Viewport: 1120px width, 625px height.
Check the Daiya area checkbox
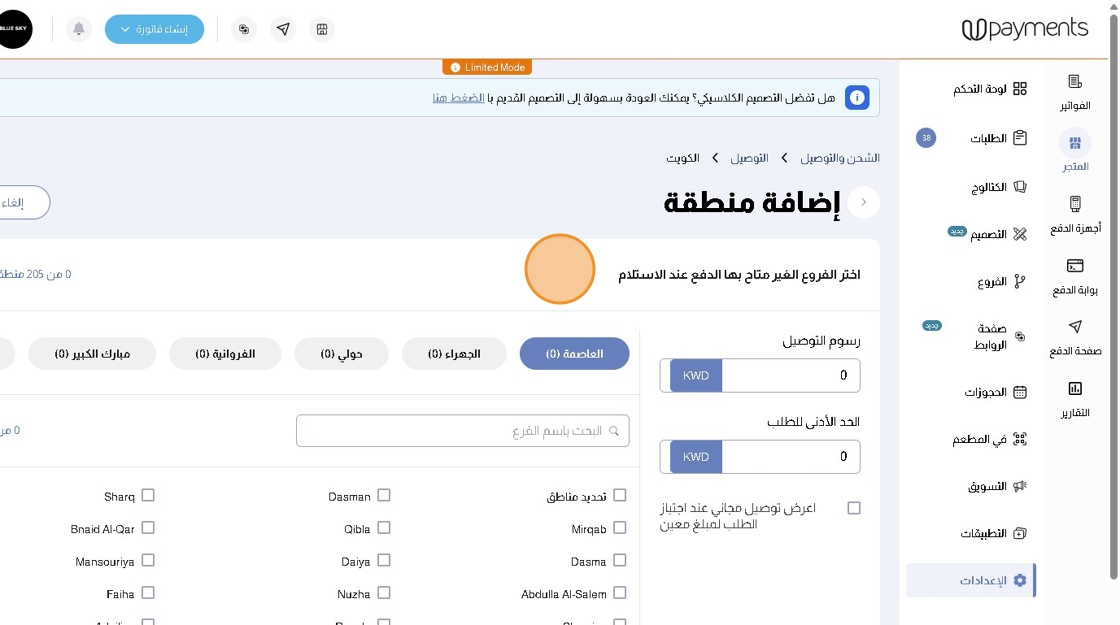(x=384, y=561)
